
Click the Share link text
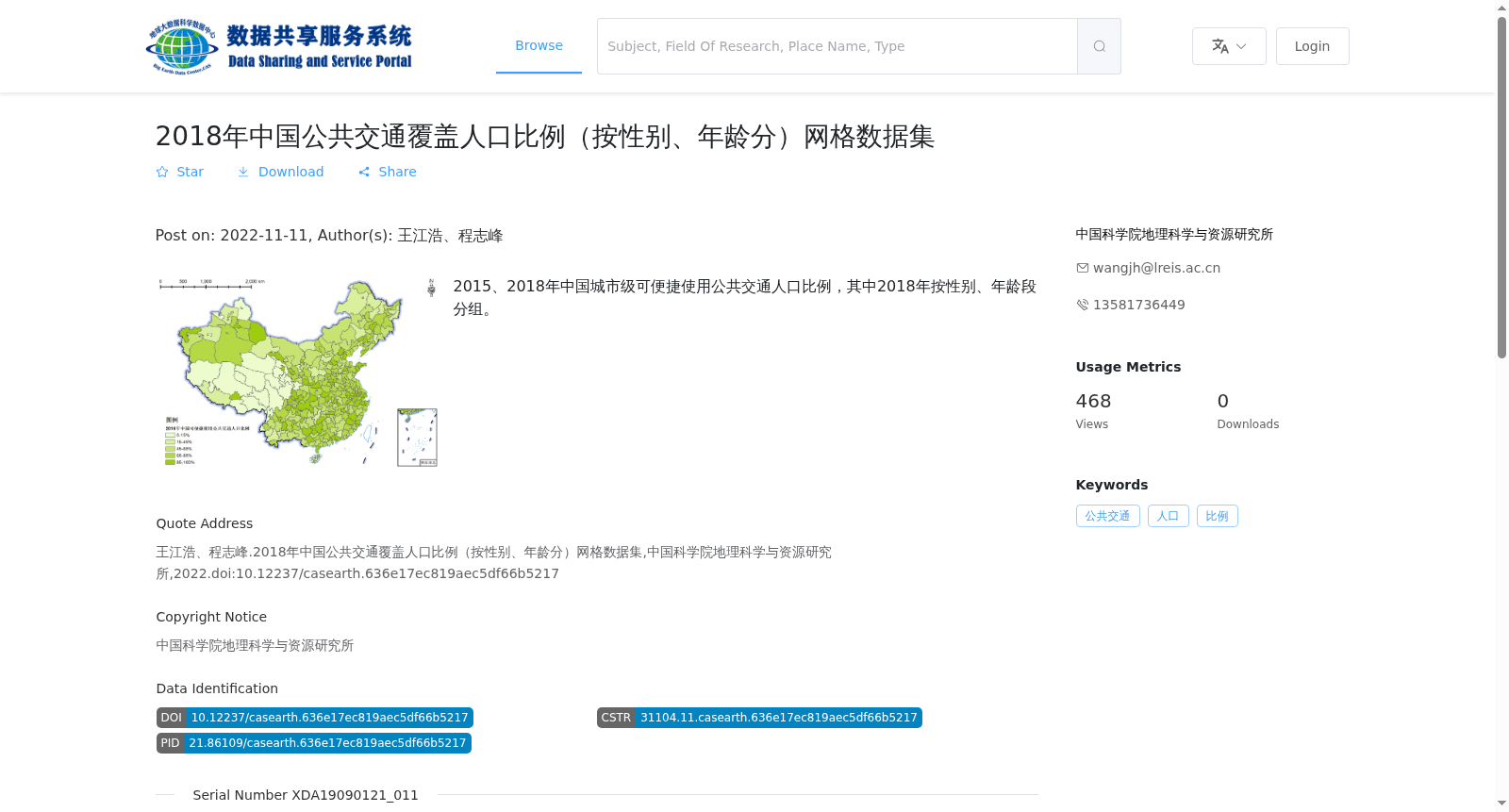tap(397, 172)
